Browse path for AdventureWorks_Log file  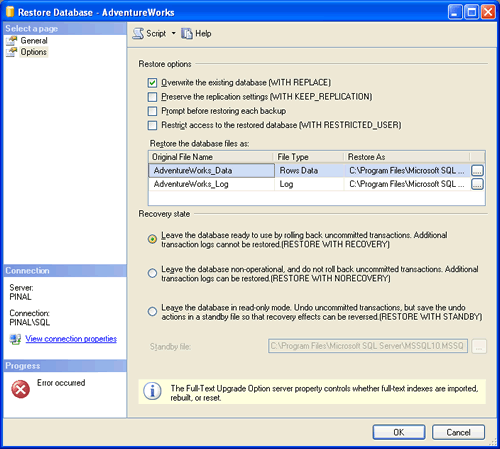tap(477, 184)
